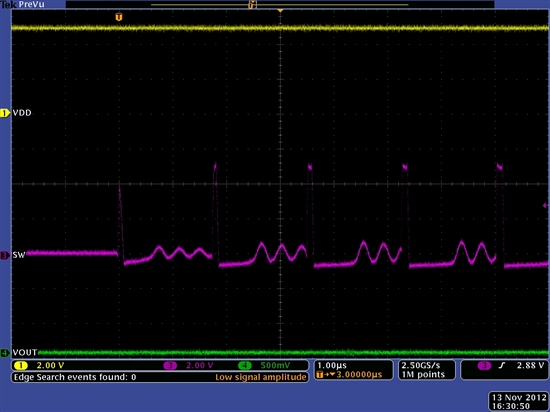
Task: Click the 2.88 V trigger level readout
Action: (x=531, y=365)
